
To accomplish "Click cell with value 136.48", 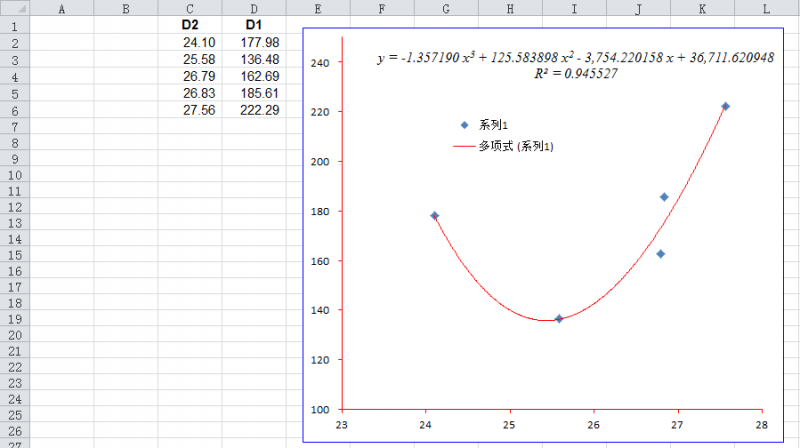I will pyautogui.click(x=254, y=59).
